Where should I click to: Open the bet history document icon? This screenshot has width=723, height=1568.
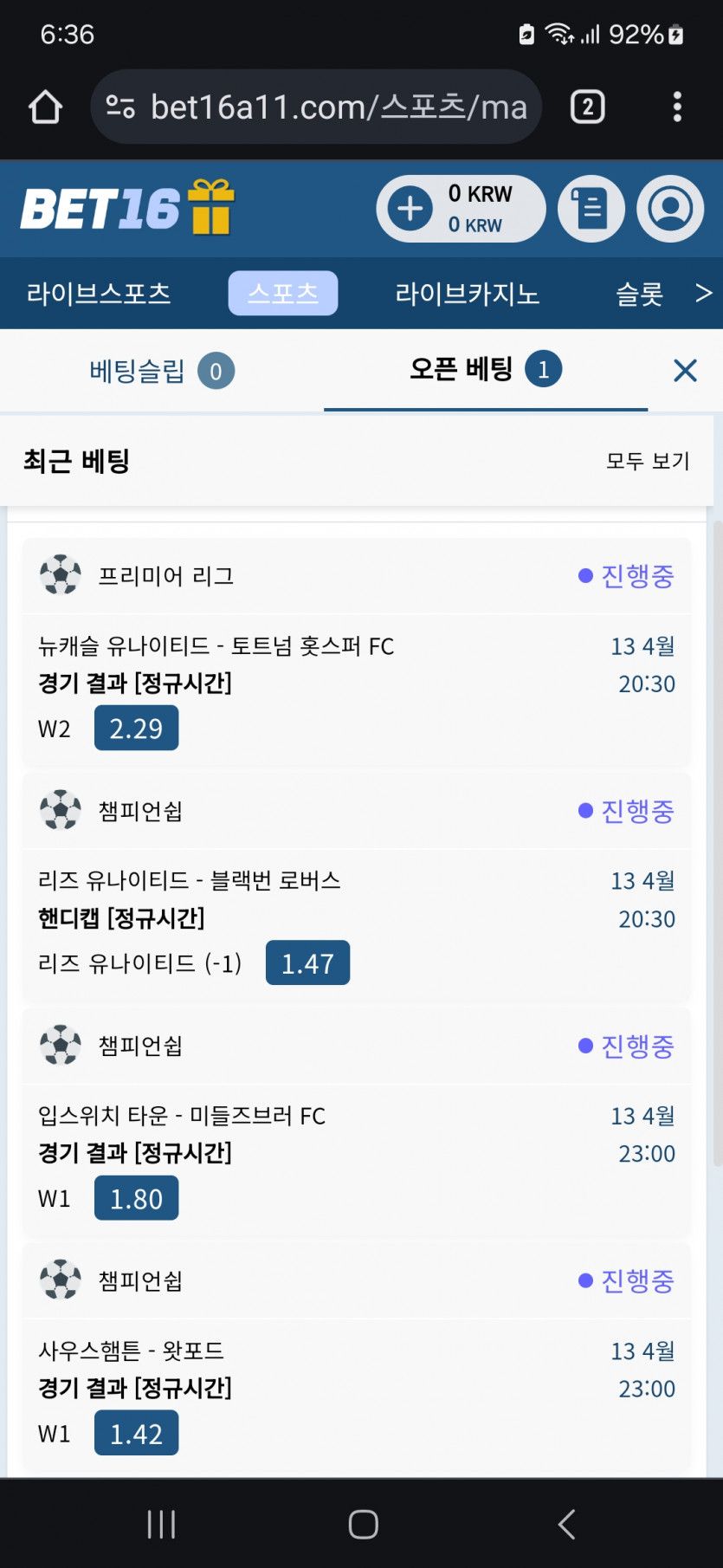coord(591,209)
